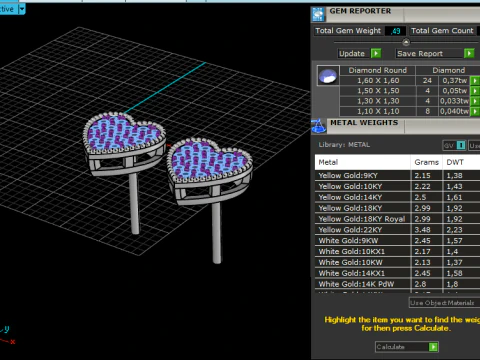Viewport: 480px width, 360px height.
Task: Click the Use Object Materials button
Action: (x=444, y=303)
